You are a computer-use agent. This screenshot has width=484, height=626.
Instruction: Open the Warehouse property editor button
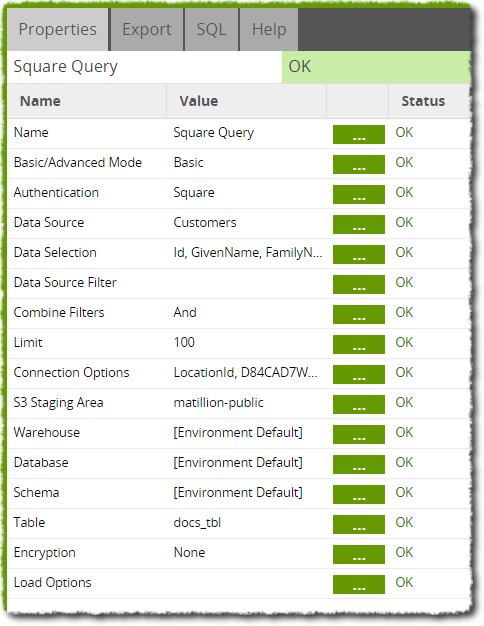click(x=359, y=434)
